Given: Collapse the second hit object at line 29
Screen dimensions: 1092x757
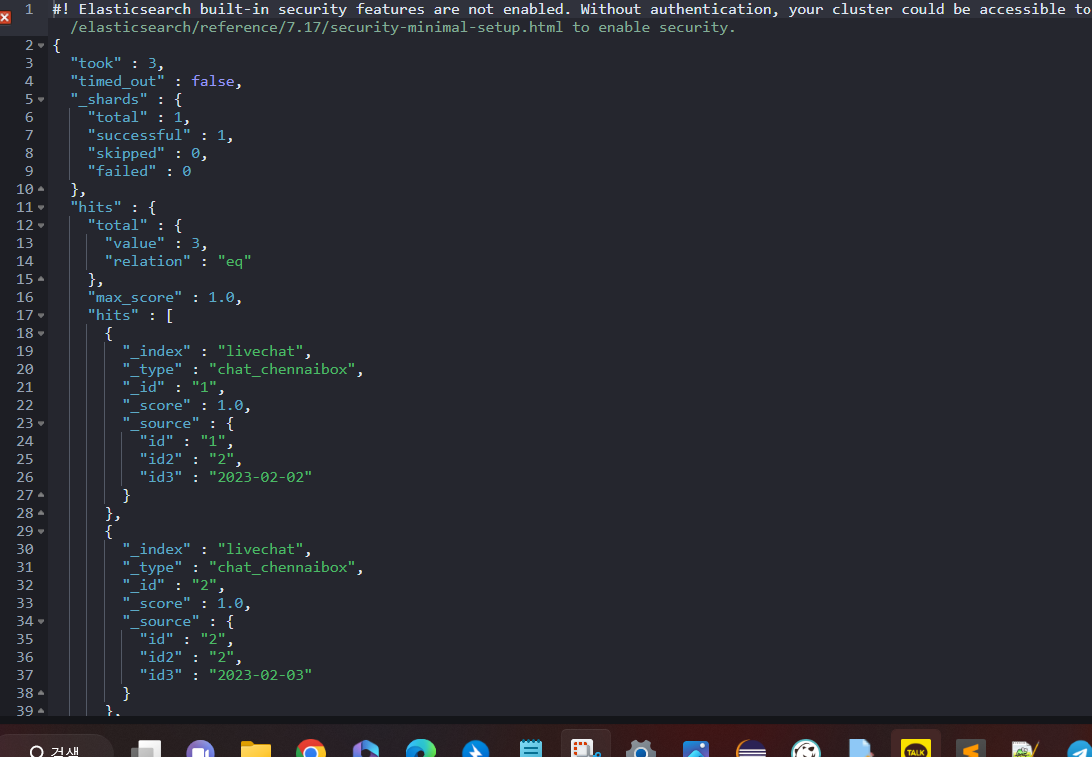Looking at the screenshot, I should [40, 531].
